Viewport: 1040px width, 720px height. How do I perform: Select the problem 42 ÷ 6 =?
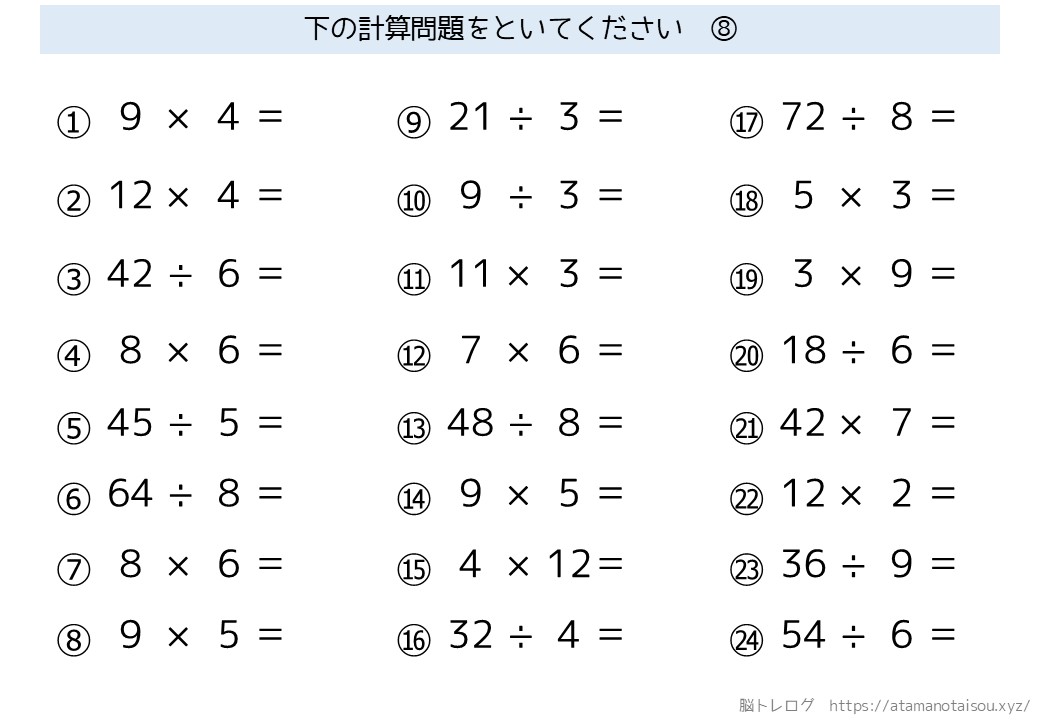pos(195,273)
